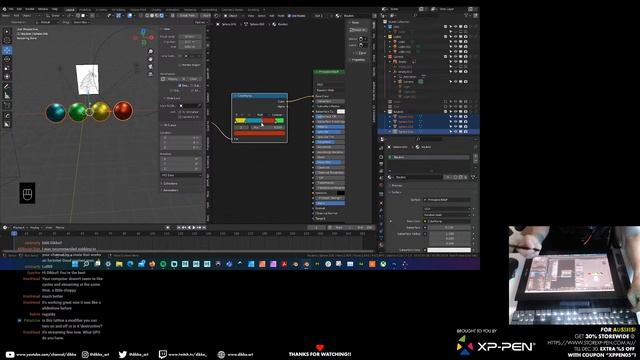
Task: Open the Random Walk dropdown in Material properties
Action: coord(448,215)
